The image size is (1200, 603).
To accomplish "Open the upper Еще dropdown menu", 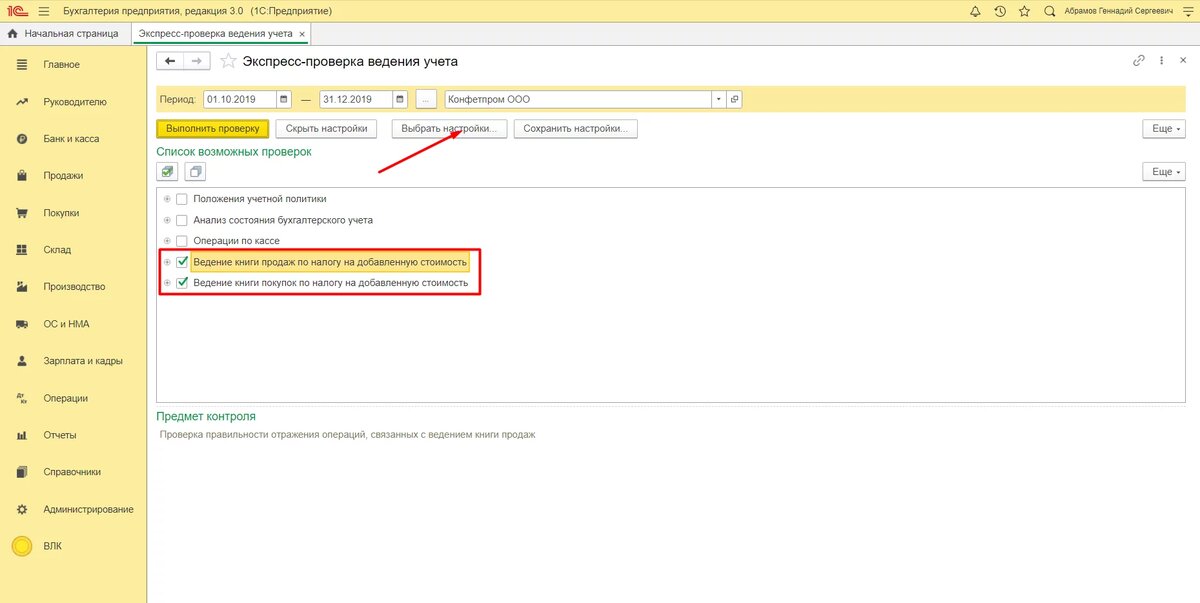I will [1163, 129].
